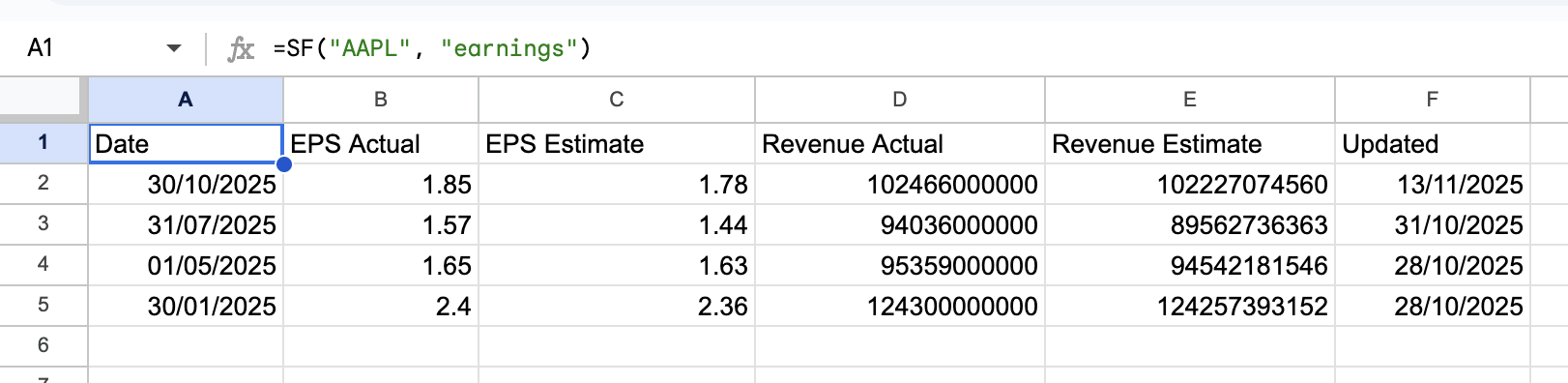This screenshot has width=1568, height=383.
Task: Select row 3 header
Action: coord(44,224)
